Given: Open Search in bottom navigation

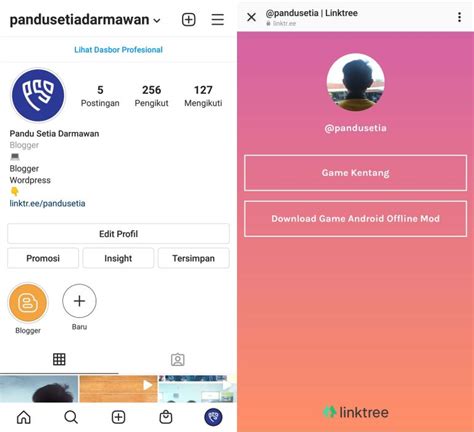Looking at the screenshot, I should tap(71, 417).
